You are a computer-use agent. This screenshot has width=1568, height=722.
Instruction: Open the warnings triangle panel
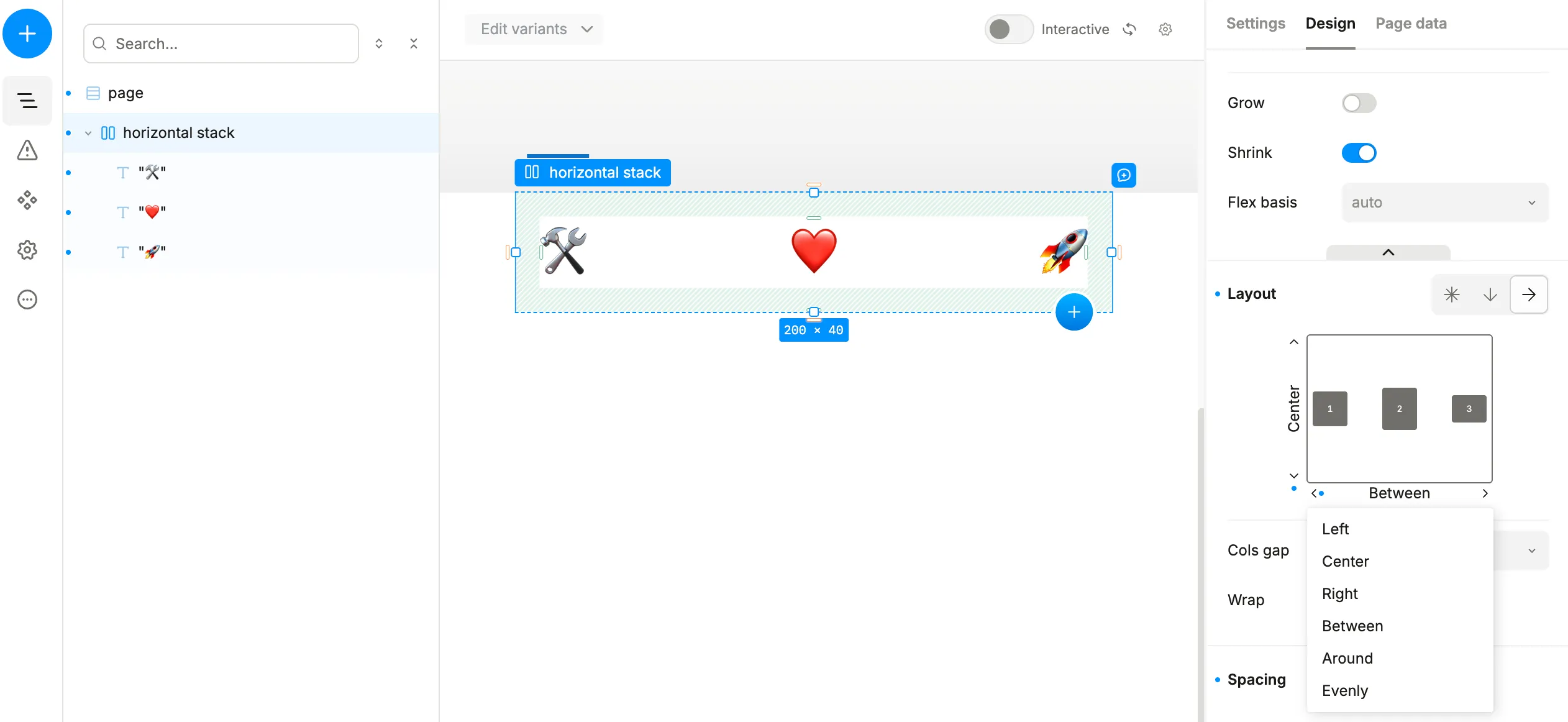[x=27, y=150]
